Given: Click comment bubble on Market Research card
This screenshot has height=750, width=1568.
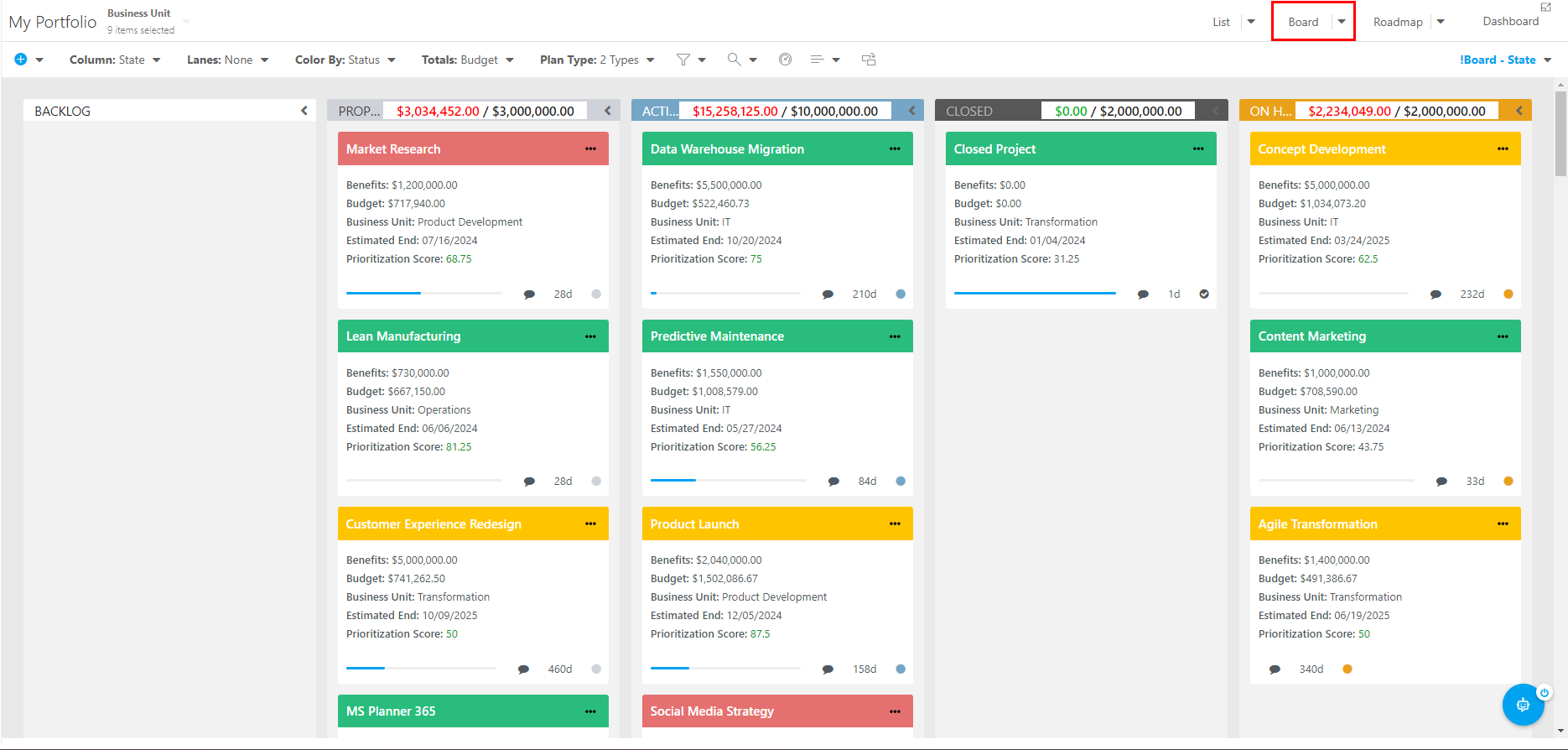Looking at the screenshot, I should [529, 294].
